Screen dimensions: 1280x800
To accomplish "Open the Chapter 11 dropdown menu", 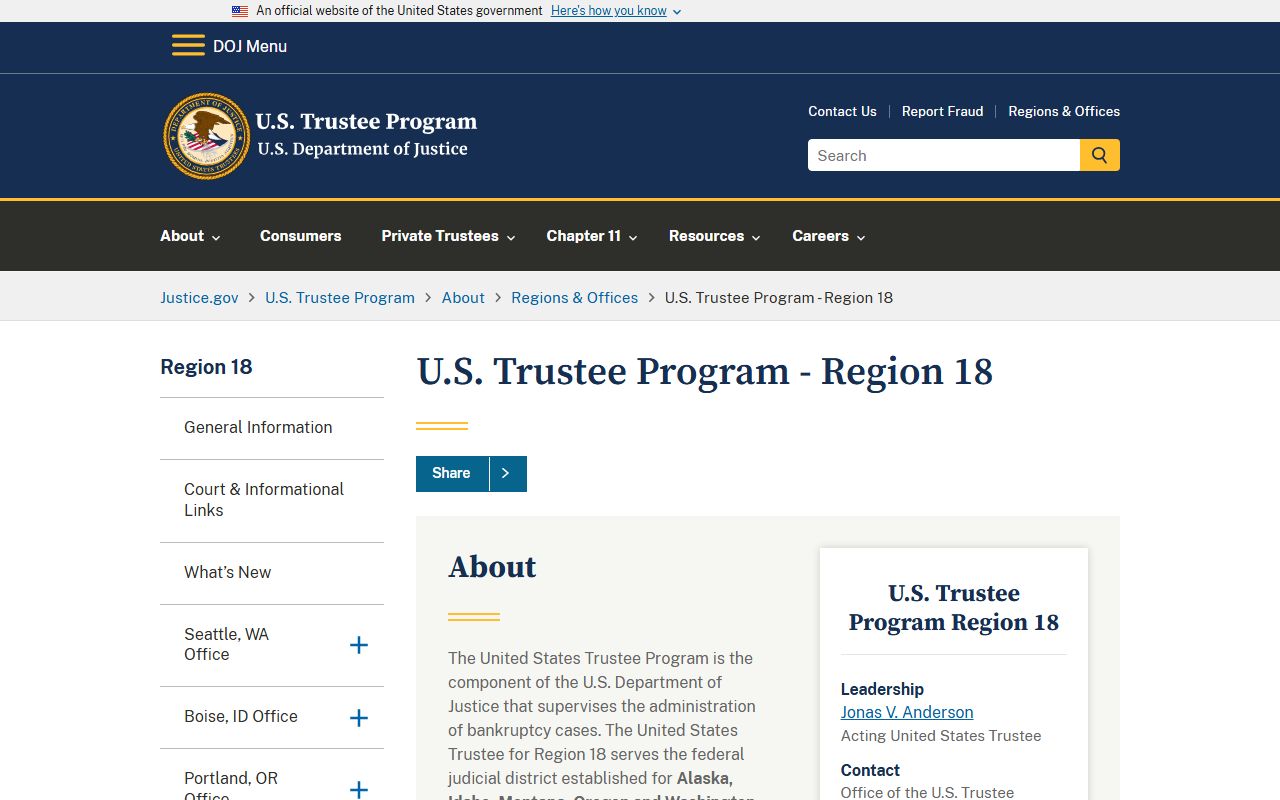I will tap(592, 236).
